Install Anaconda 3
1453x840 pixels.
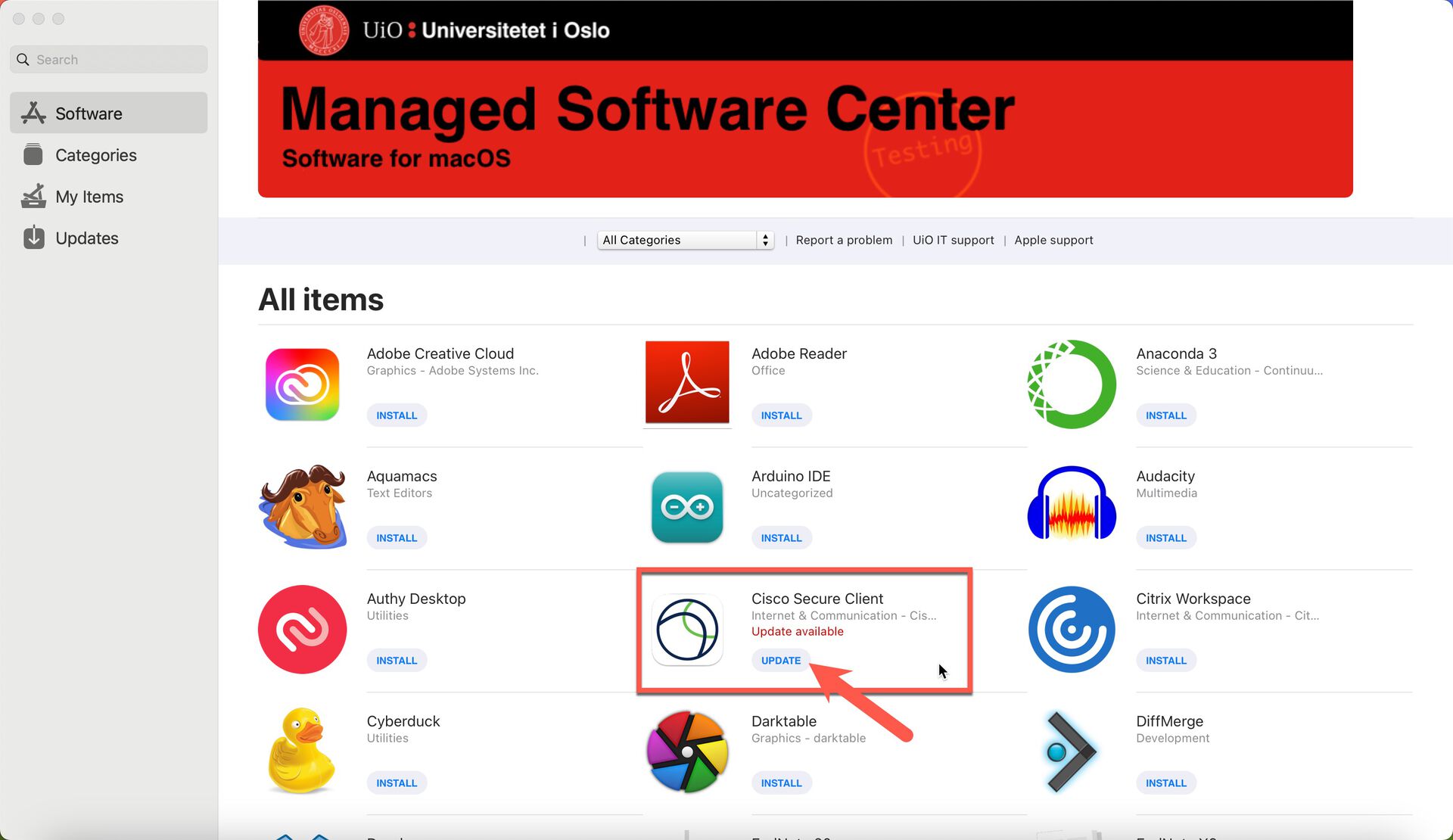(x=1165, y=415)
